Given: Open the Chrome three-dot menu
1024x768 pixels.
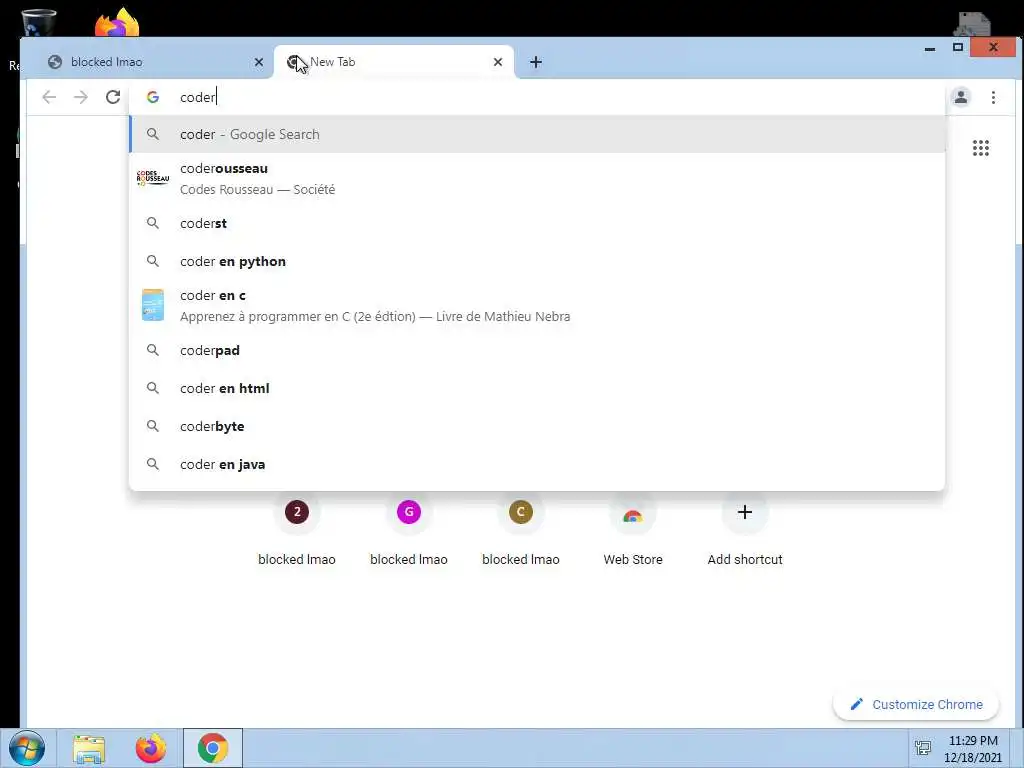Looking at the screenshot, I should pyautogui.click(x=993, y=97).
